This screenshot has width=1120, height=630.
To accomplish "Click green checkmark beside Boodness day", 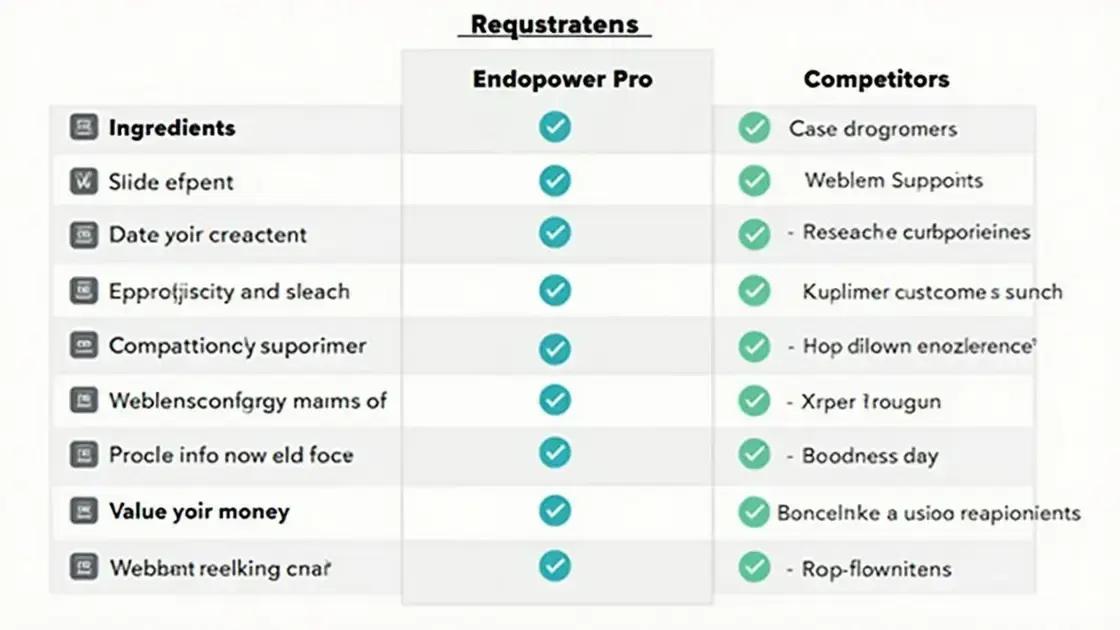I will (754, 454).
